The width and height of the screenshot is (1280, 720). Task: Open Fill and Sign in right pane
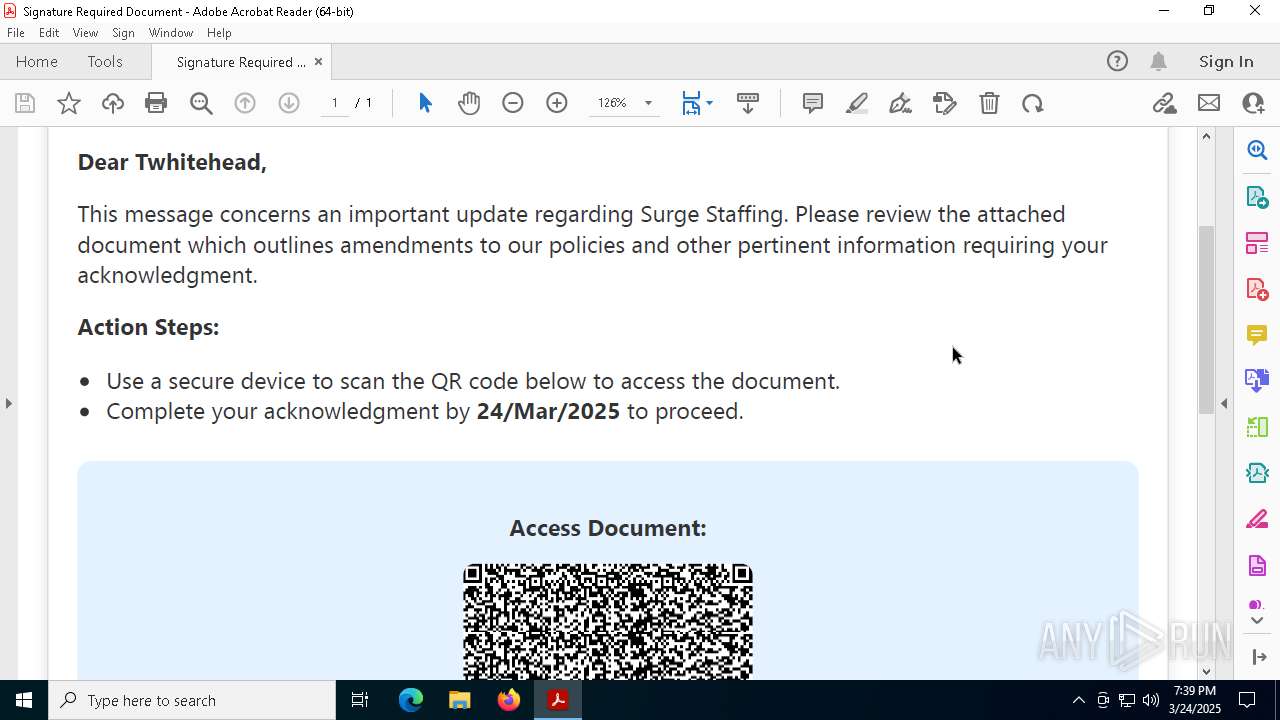tap(1257, 520)
